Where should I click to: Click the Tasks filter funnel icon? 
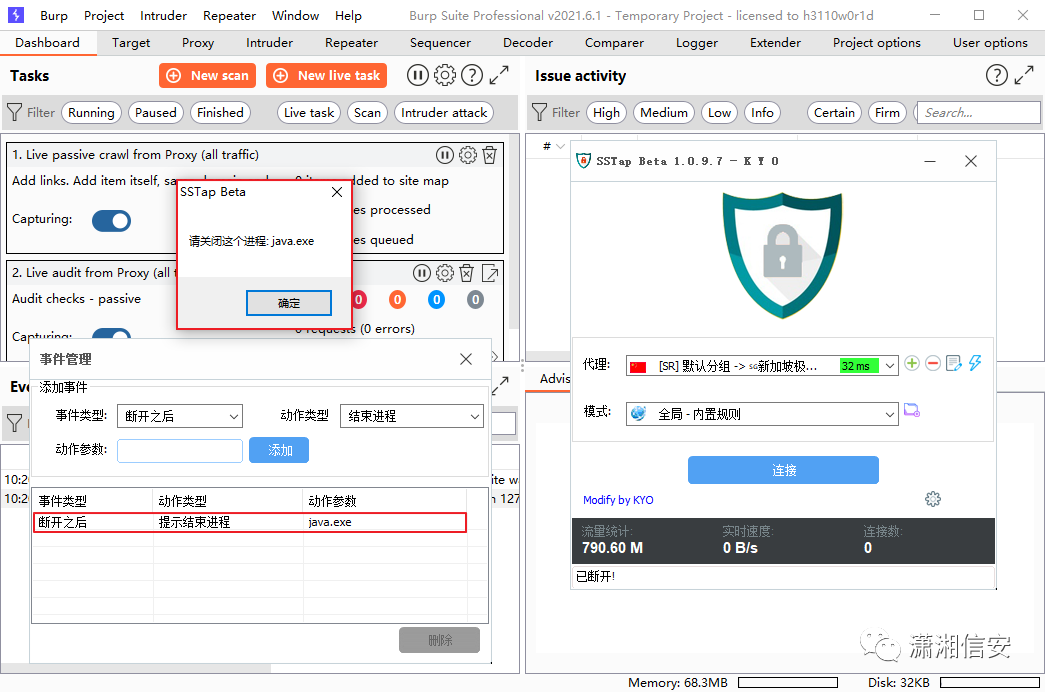15,112
